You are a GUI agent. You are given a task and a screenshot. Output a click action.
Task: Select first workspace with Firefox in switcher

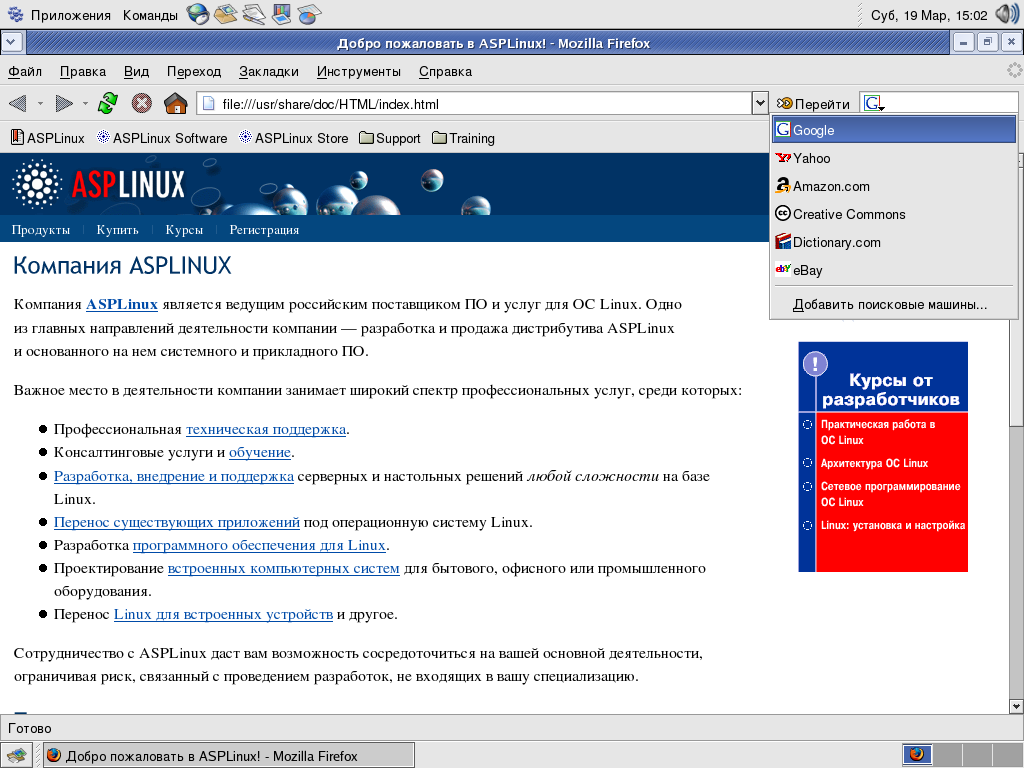[x=917, y=755]
